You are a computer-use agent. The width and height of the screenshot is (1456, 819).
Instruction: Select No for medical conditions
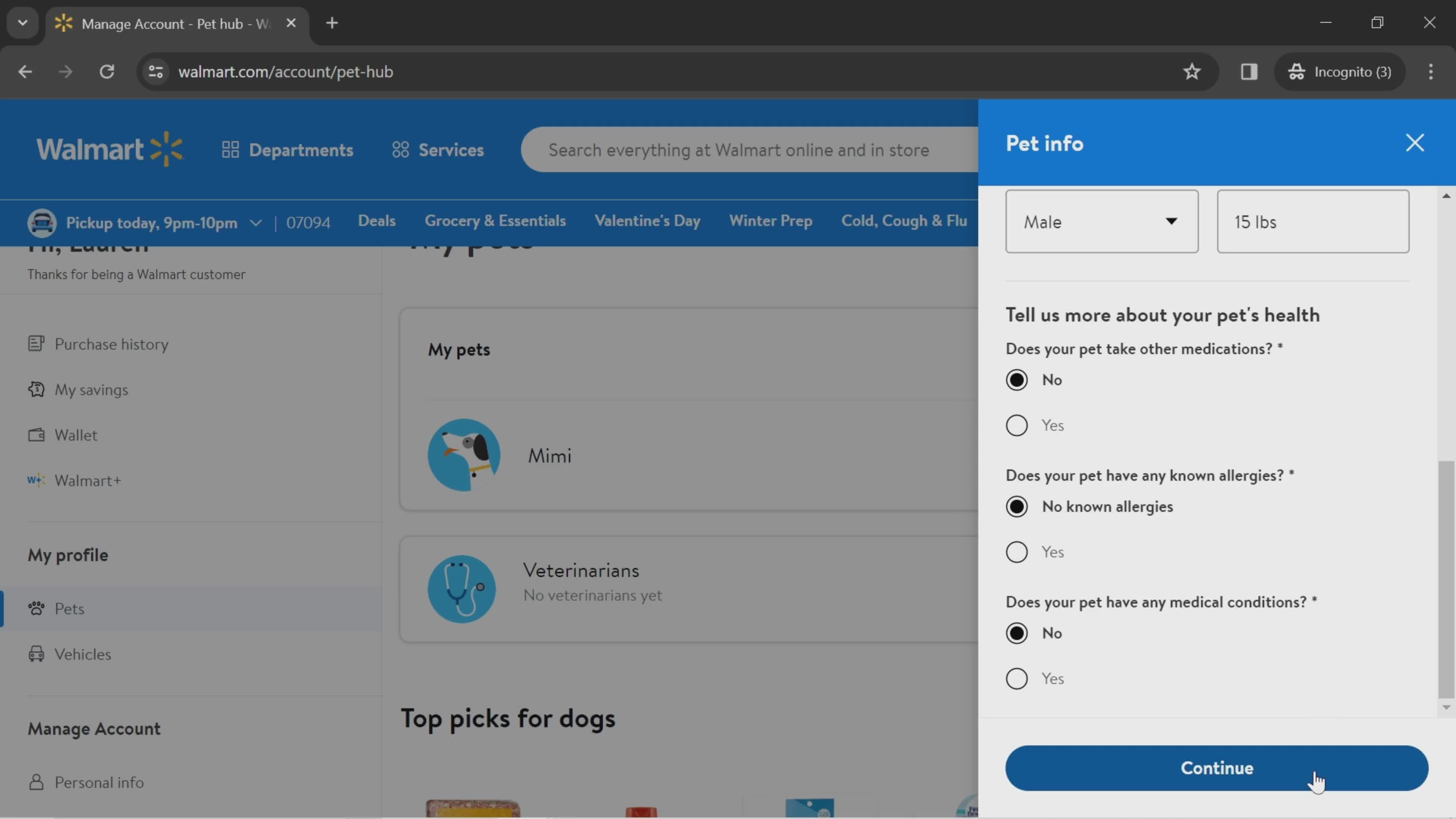(x=1016, y=633)
